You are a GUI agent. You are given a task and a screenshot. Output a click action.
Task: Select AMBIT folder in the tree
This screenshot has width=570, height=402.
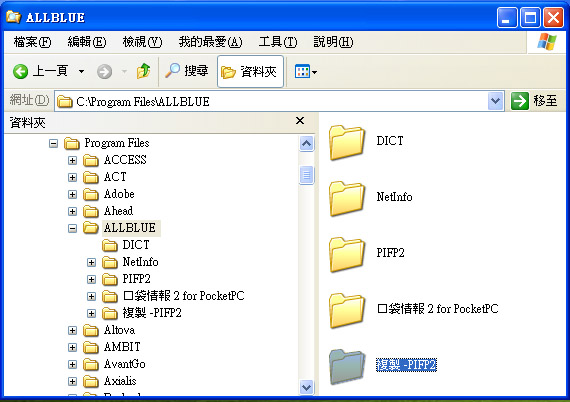click(122, 347)
